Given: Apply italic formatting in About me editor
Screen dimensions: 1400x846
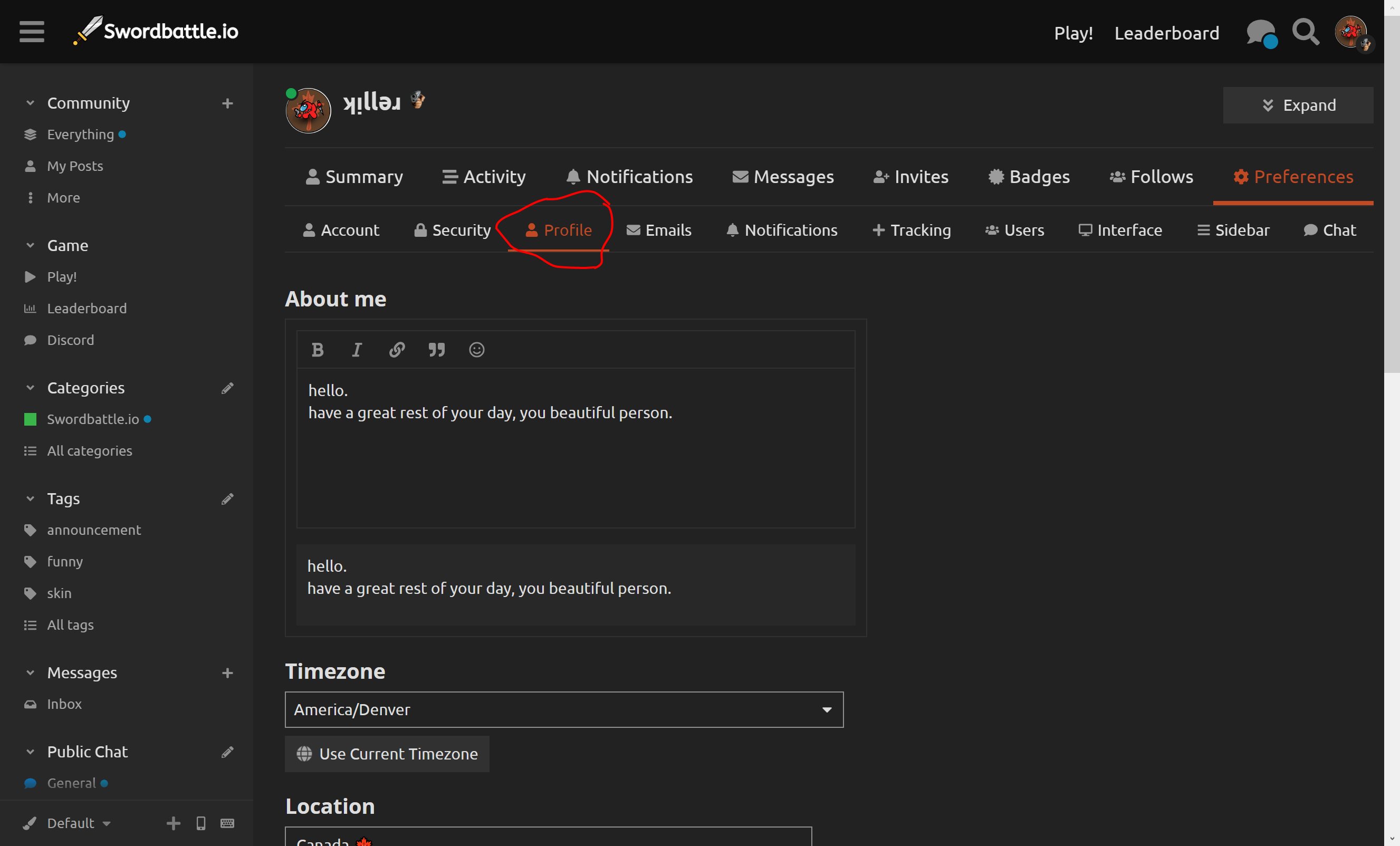Looking at the screenshot, I should 357,349.
